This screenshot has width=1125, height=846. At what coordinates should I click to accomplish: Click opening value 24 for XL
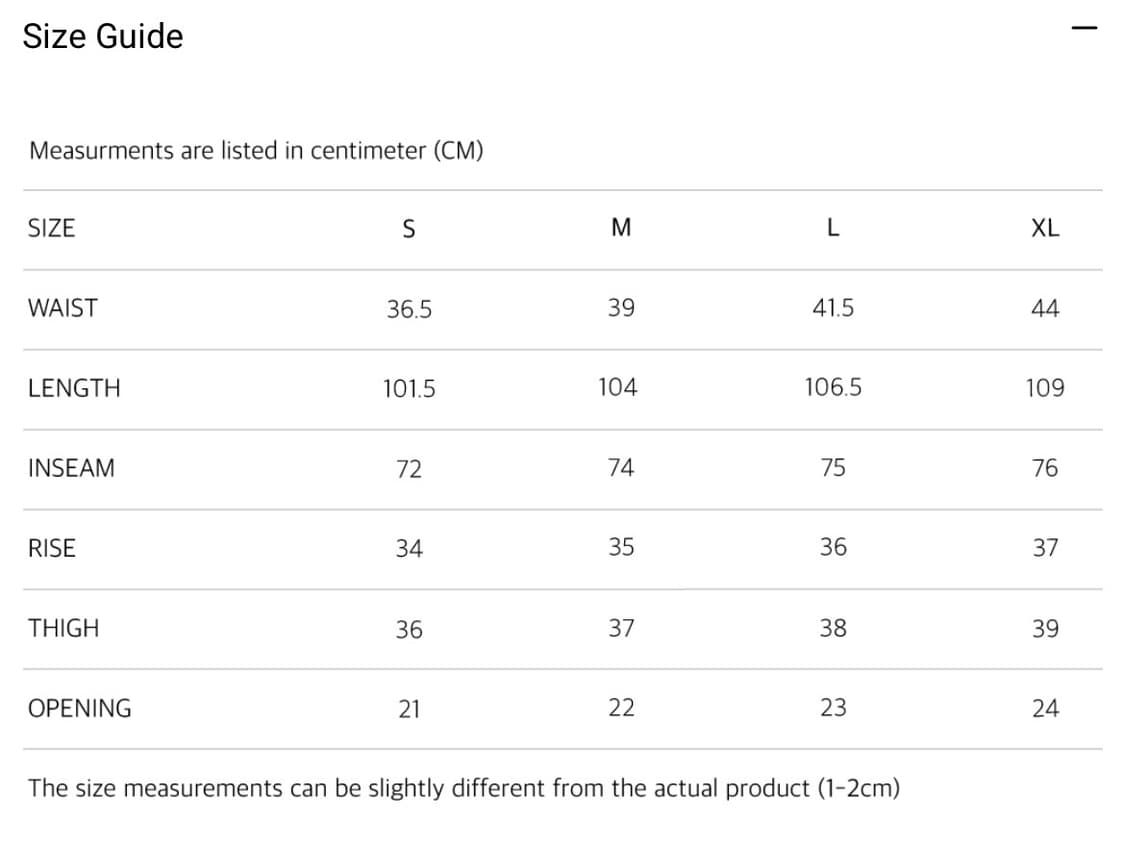1045,709
